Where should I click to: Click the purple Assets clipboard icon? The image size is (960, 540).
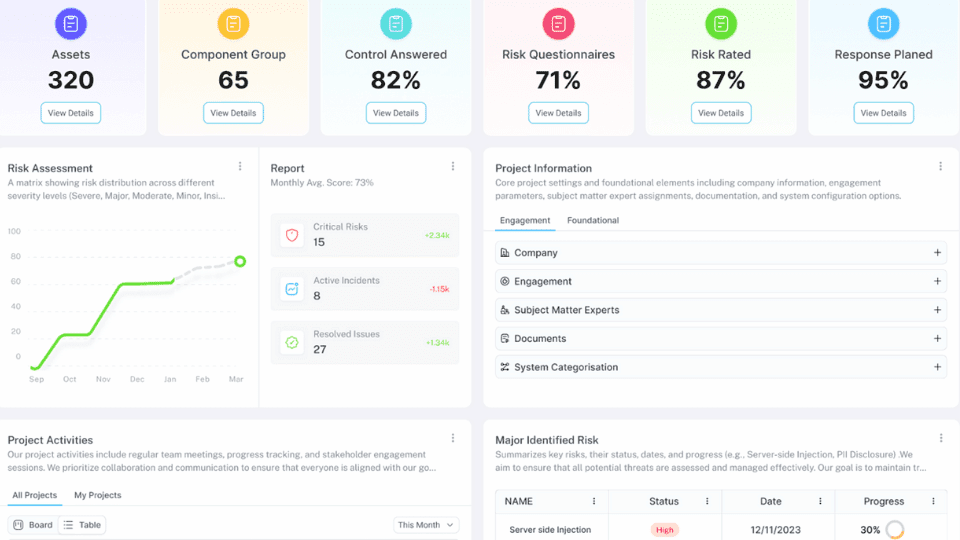pyautogui.click(x=70, y=24)
